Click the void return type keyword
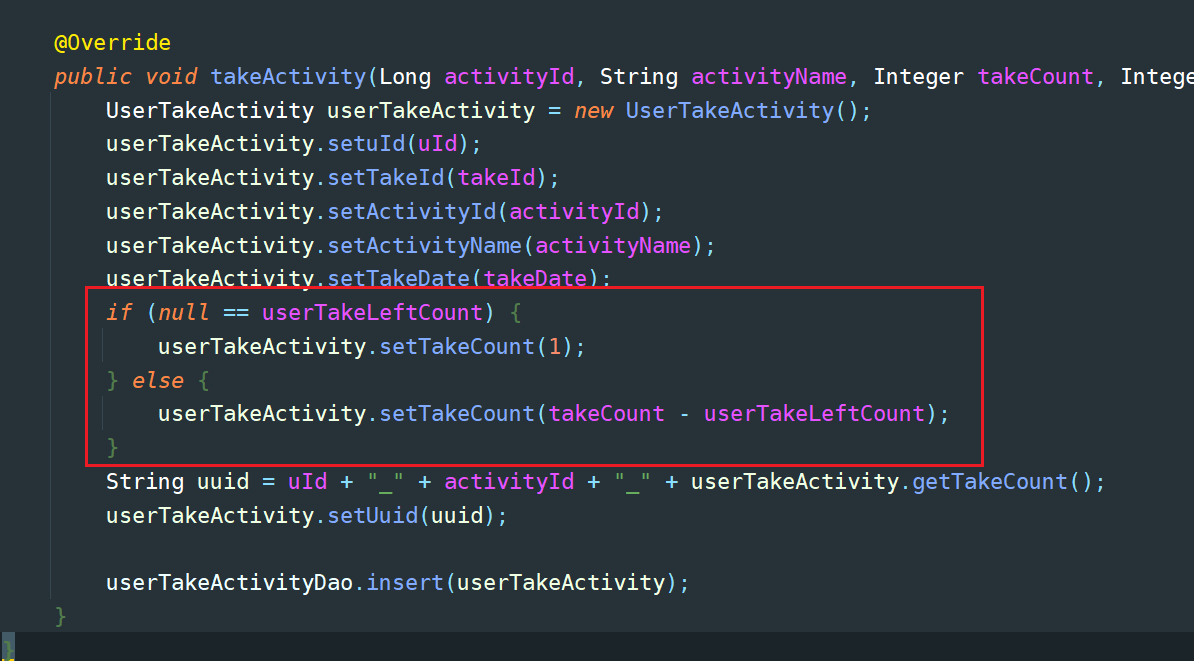This screenshot has height=661, width=1194. coord(171,77)
